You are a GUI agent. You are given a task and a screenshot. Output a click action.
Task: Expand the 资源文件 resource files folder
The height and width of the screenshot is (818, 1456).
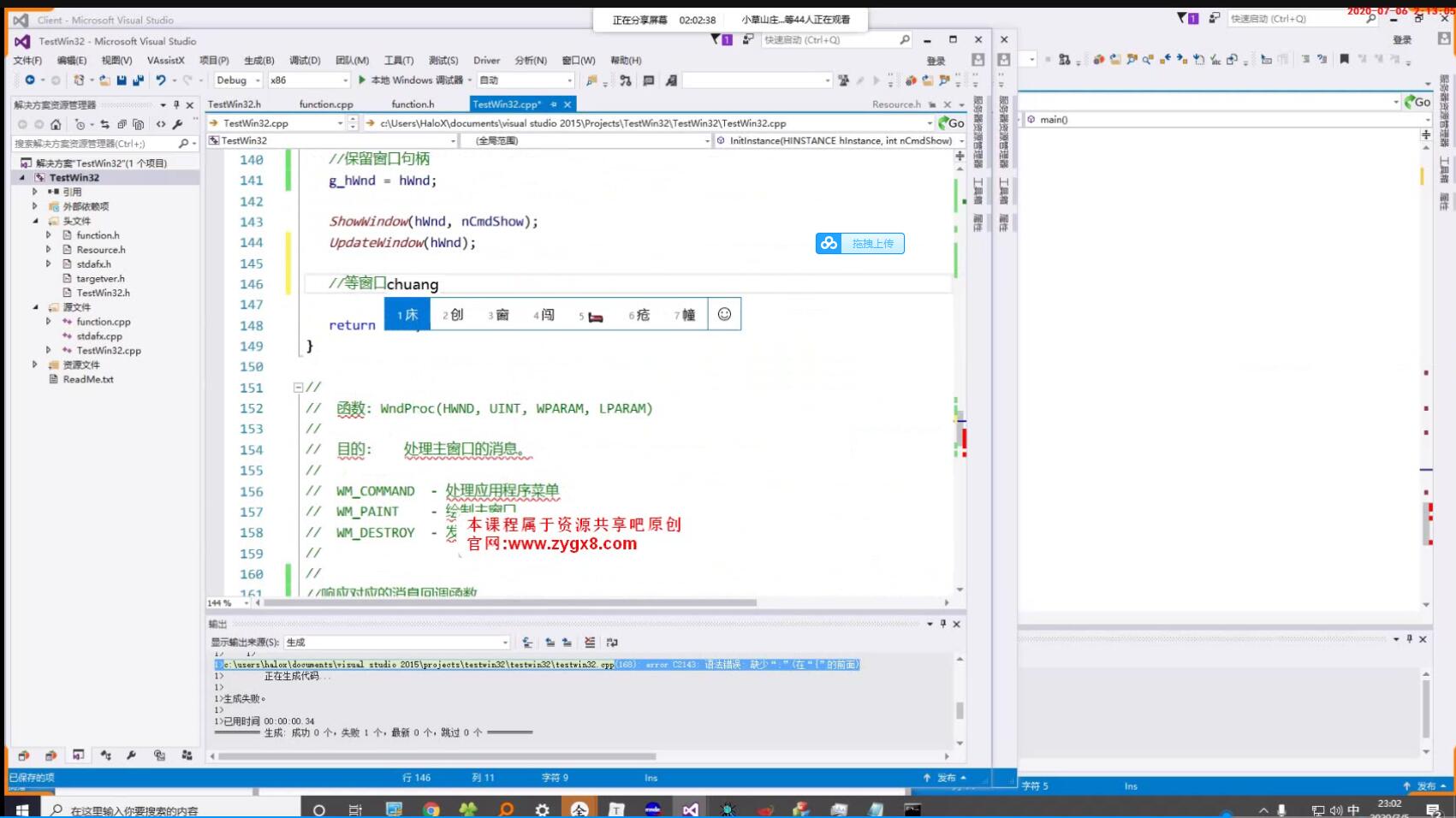(35, 365)
